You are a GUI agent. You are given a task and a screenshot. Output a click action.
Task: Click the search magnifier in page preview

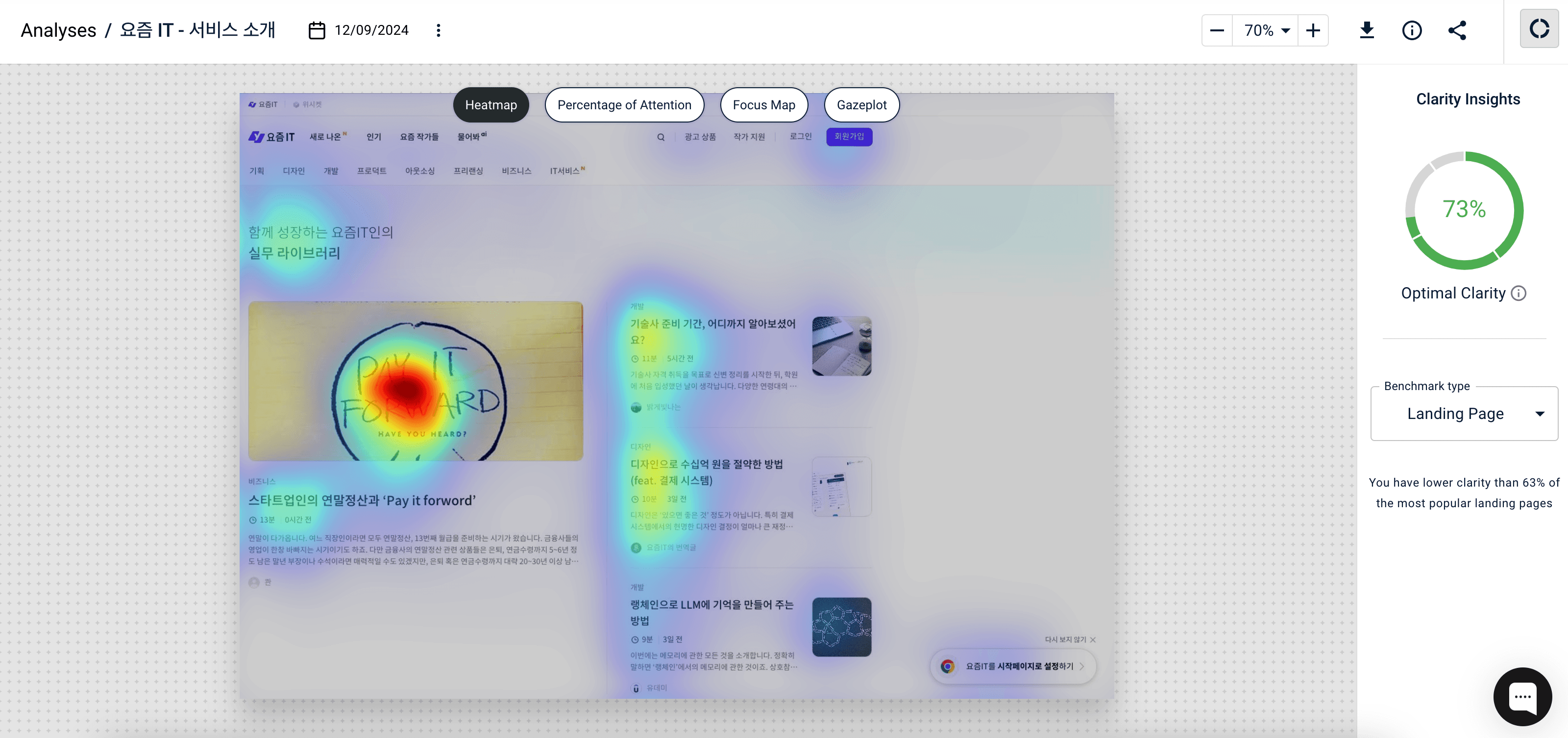pos(661,137)
